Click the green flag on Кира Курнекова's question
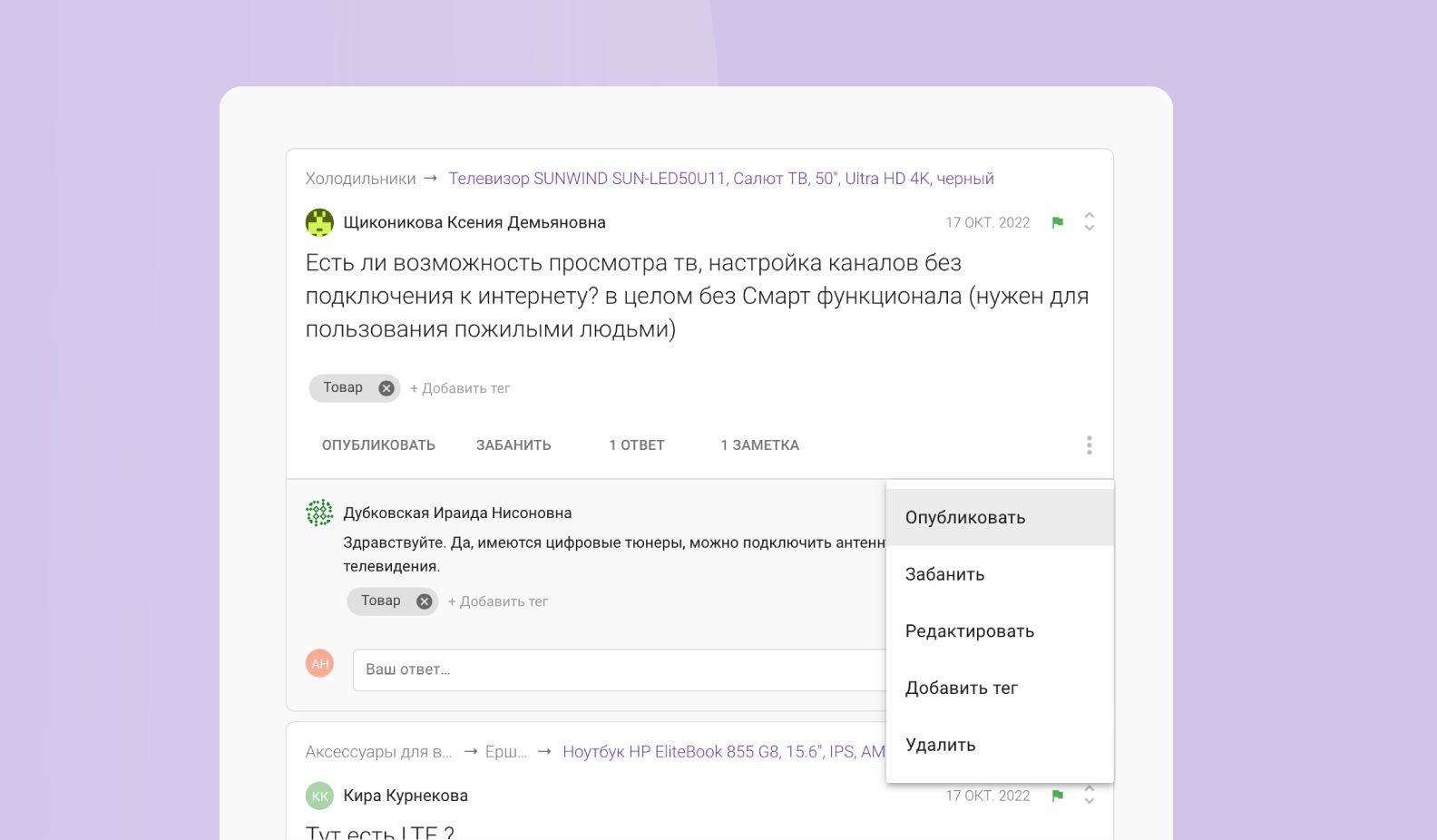The height and width of the screenshot is (840, 1437). point(1057,796)
